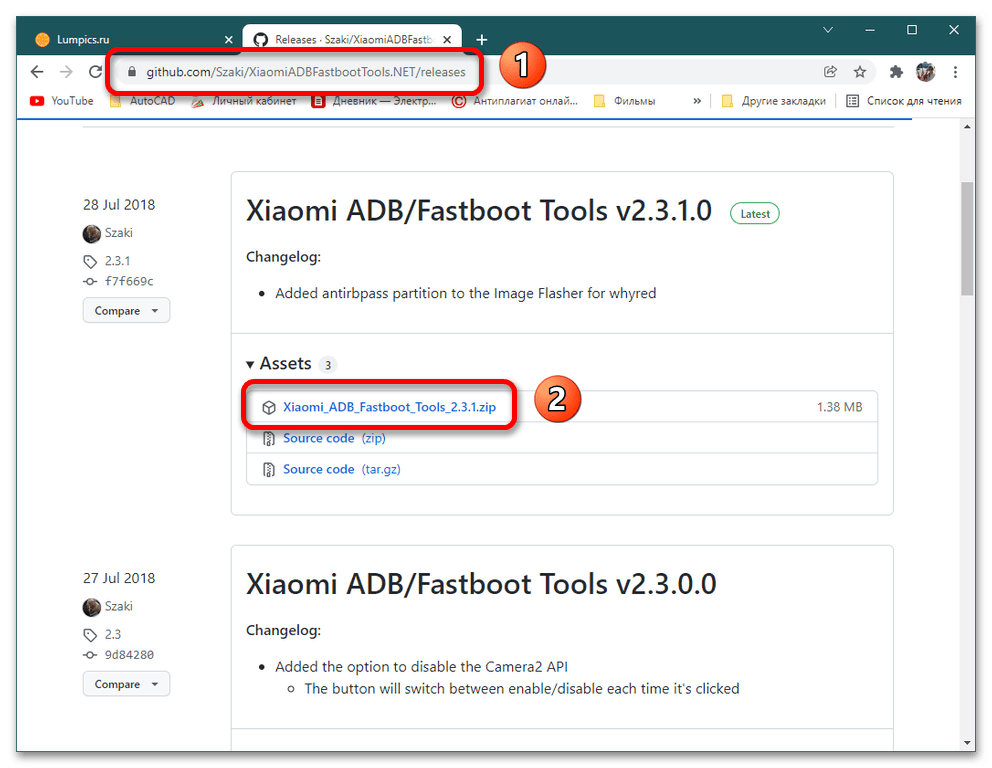
Task: Open the Антиплагиат онлай... bookmark
Action: 515,101
